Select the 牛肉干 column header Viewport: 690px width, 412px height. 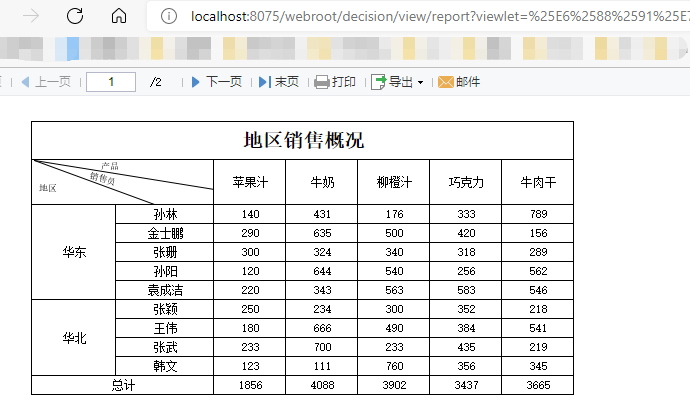coord(538,182)
